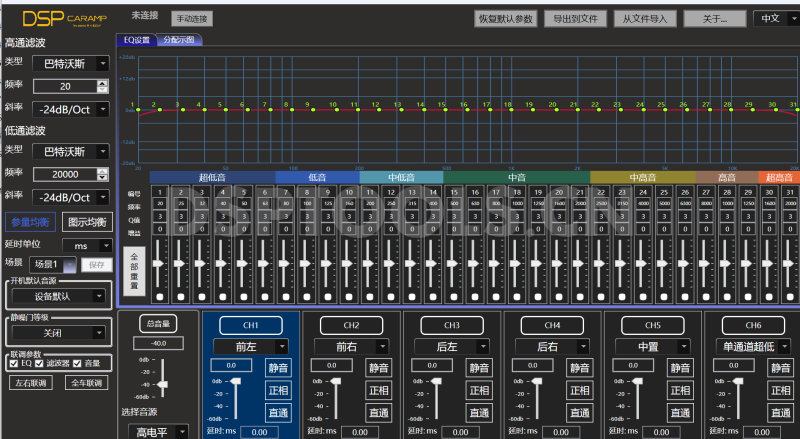This screenshot has height=439, width=800.
Task: Click the low-pass frequency field showing 20000
Action: tap(64, 173)
